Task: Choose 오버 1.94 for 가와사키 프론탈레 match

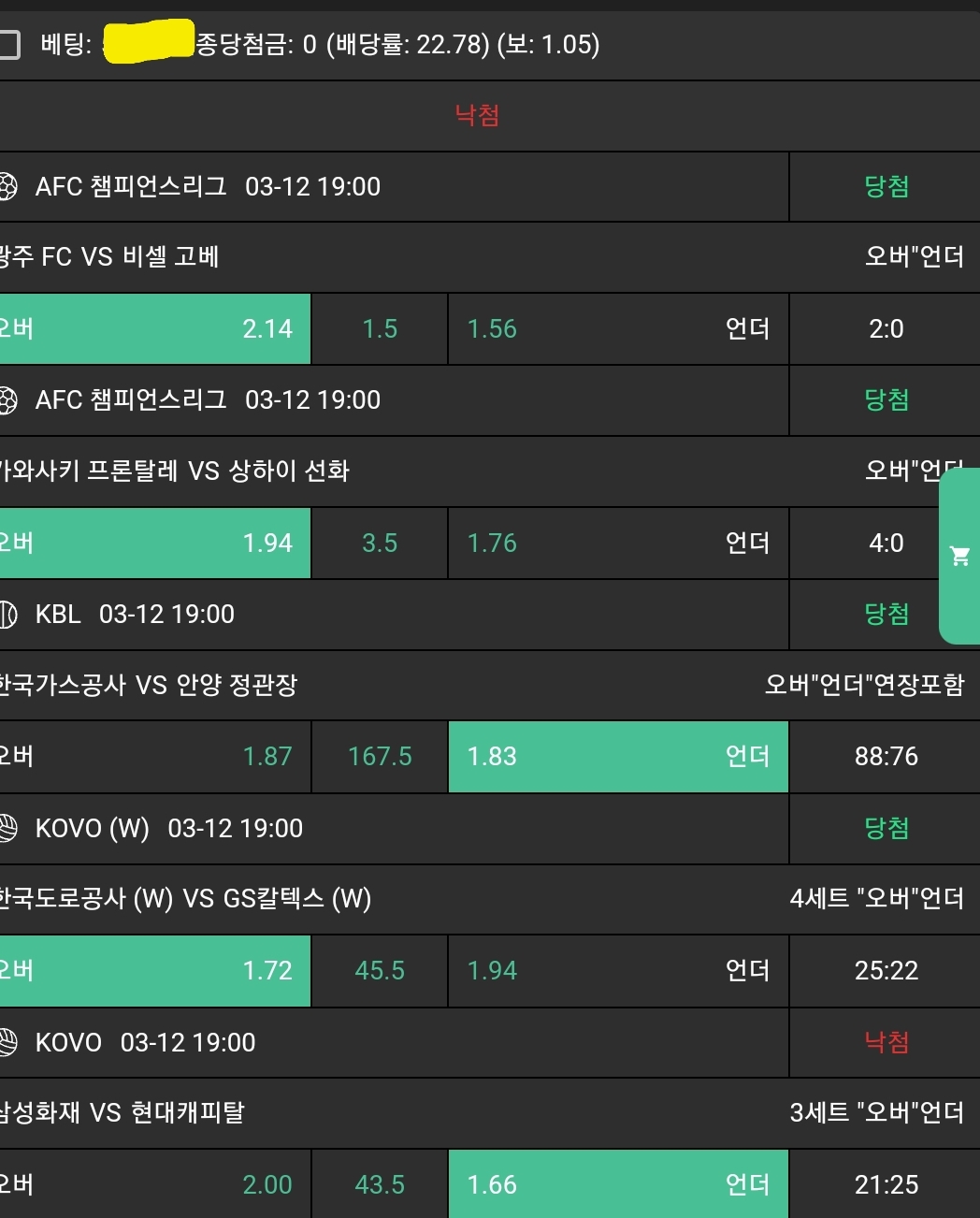Action: 154,544
